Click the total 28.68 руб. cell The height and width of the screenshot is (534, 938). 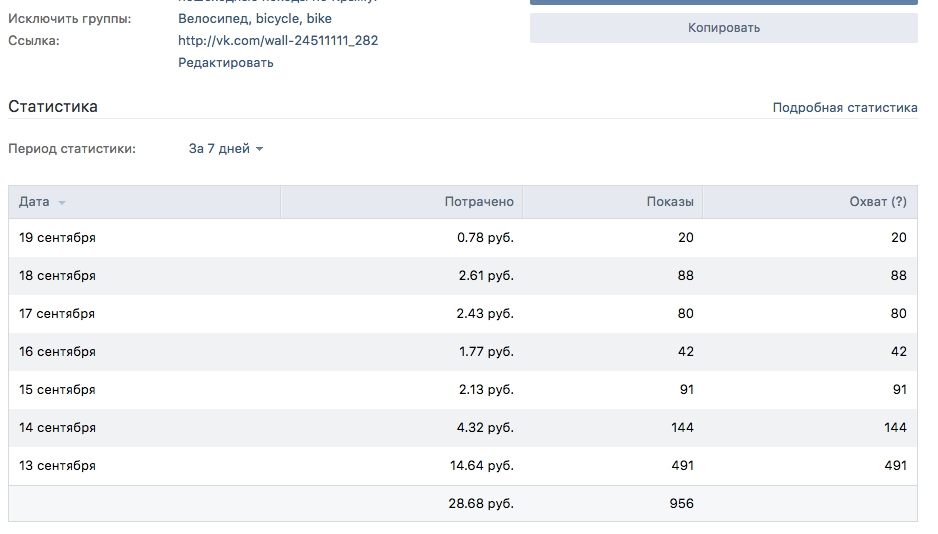pyautogui.click(x=480, y=504)
